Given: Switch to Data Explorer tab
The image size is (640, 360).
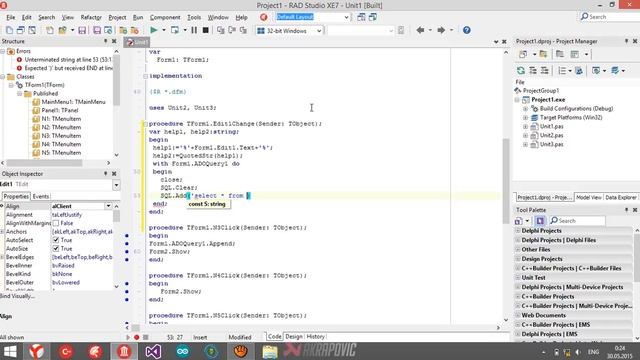Looking at the screenshot, I should [620, 198].
